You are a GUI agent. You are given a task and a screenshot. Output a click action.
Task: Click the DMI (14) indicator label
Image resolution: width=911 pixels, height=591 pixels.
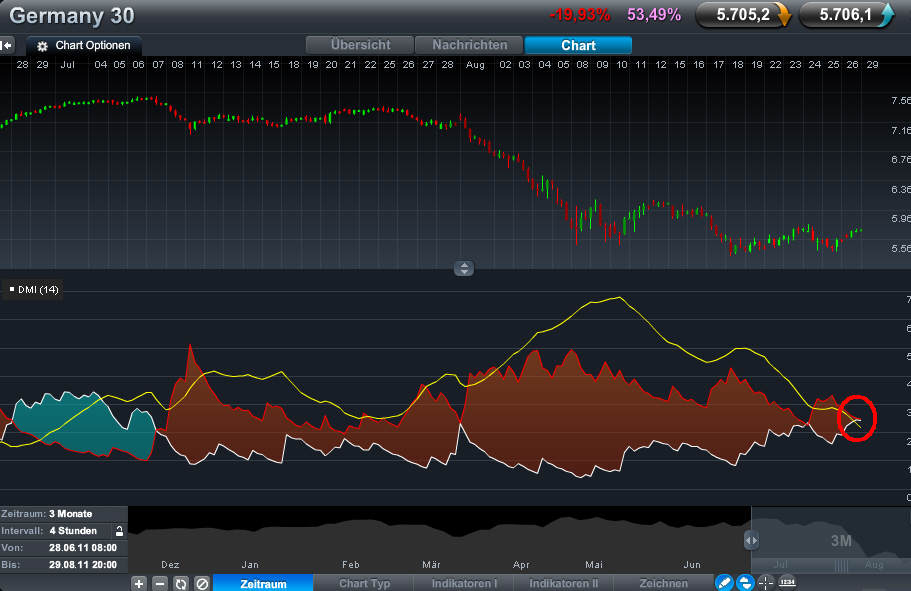34,289
